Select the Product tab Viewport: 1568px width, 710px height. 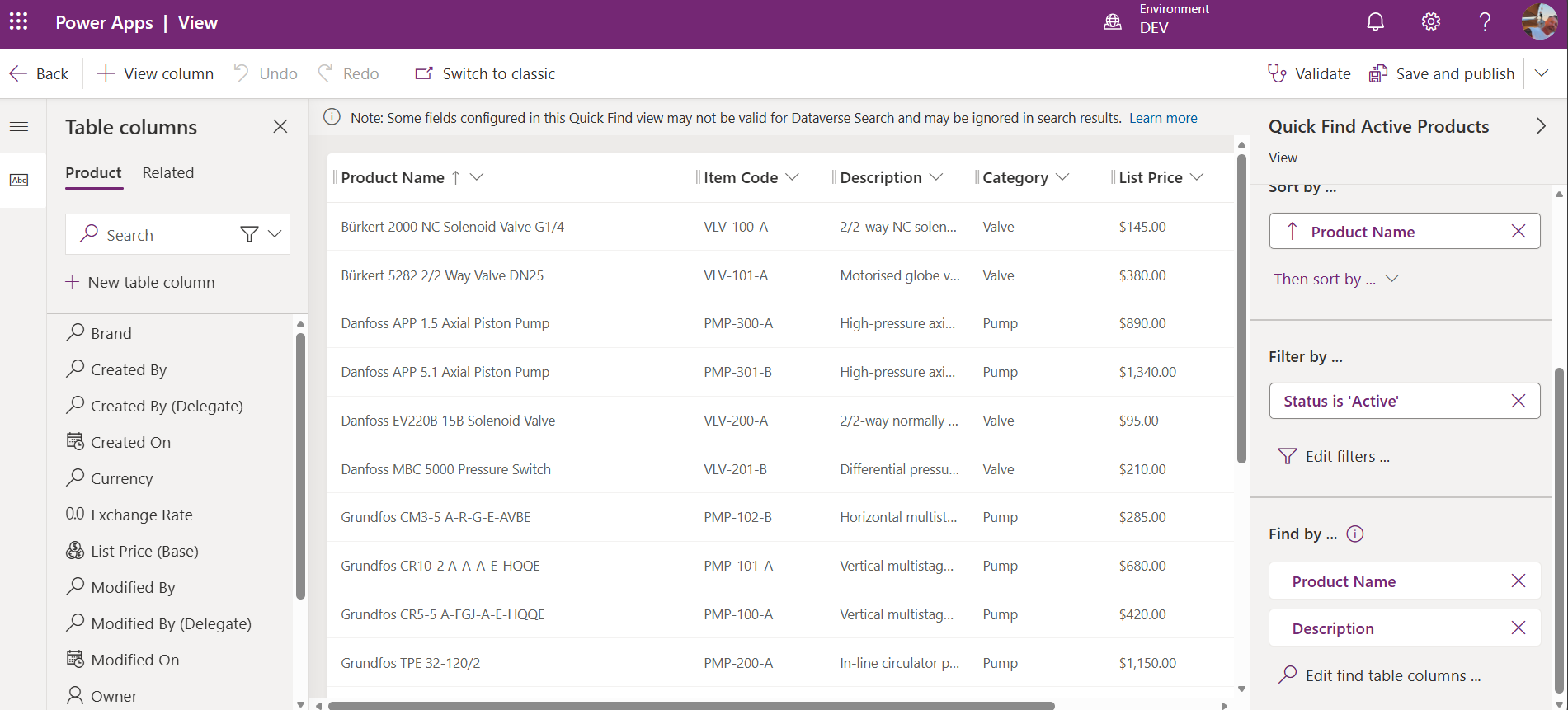pos(93,172)
